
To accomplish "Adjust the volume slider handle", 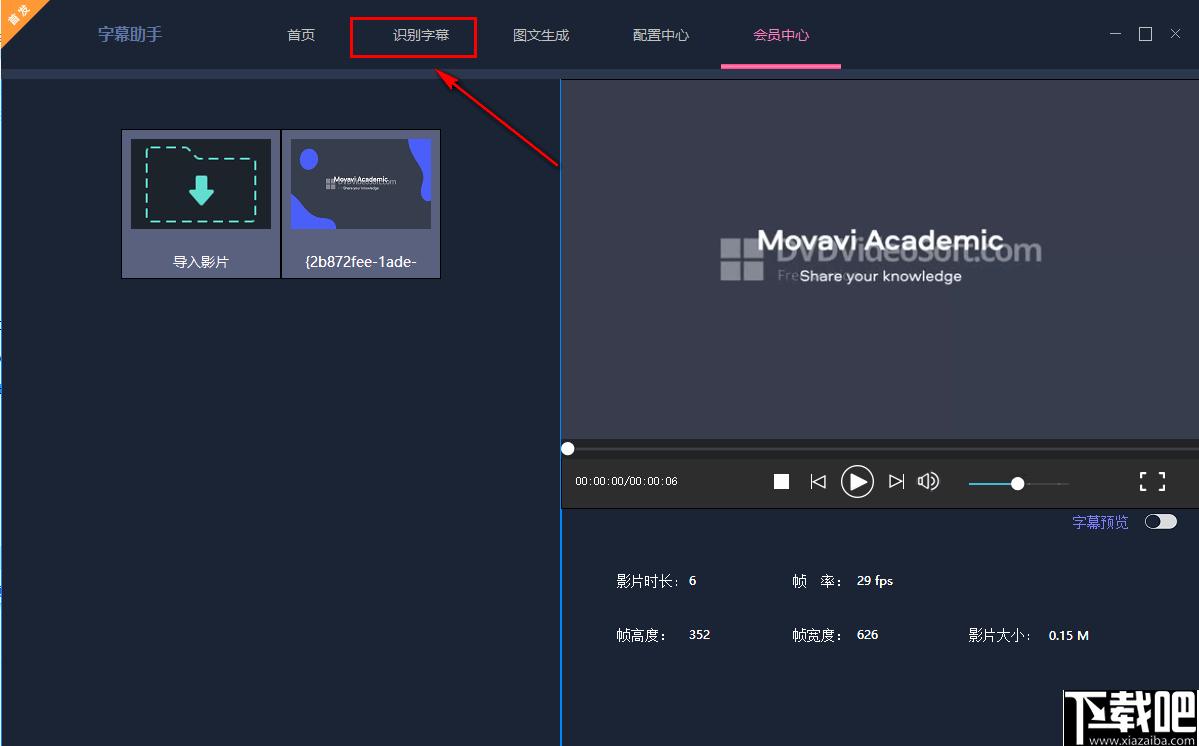I will point(1017,484).
